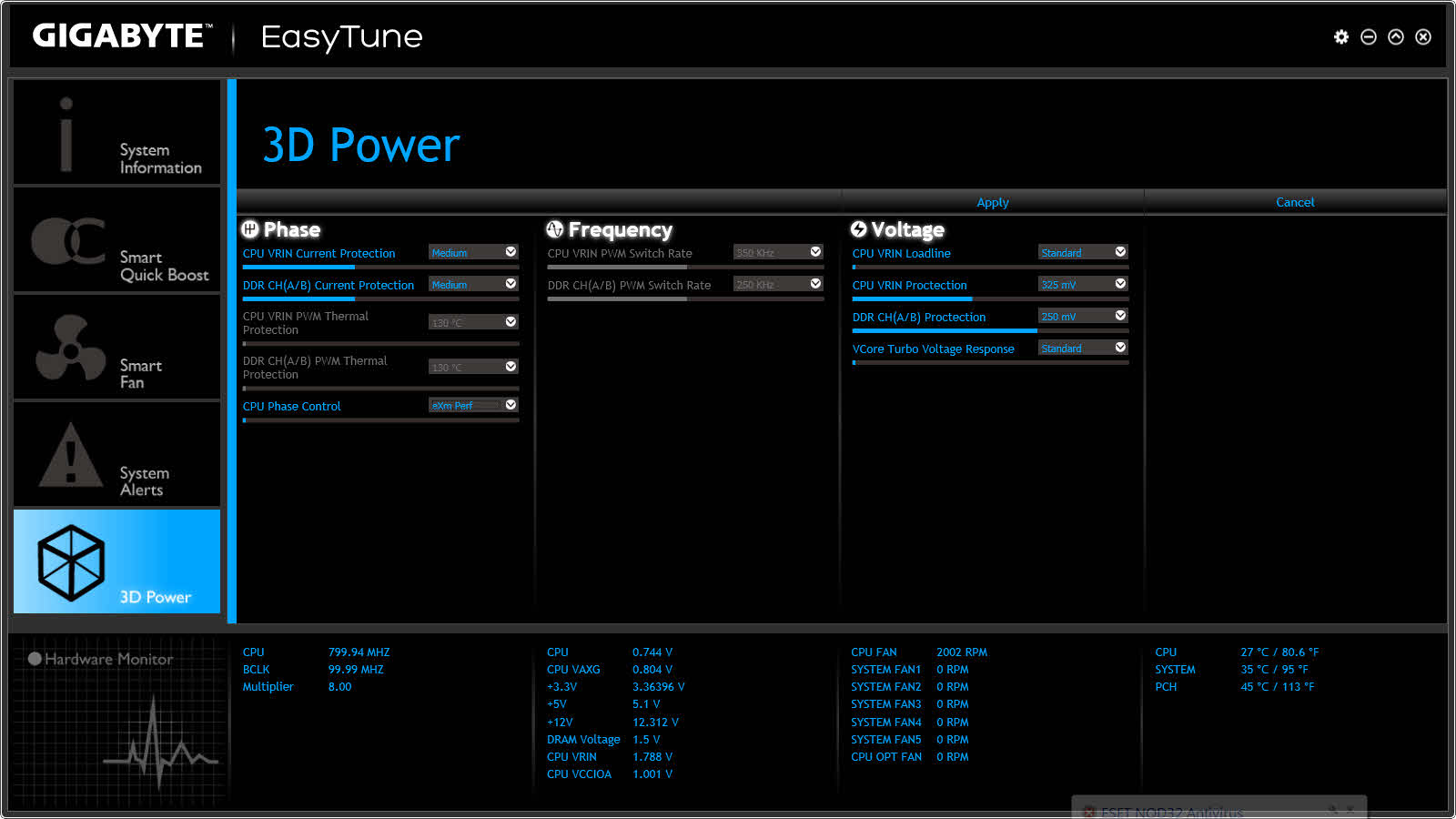The image size is (1456, 819).
Task: Click the CPU FAN 2002 RPM reading
Action: coord(962,652)
